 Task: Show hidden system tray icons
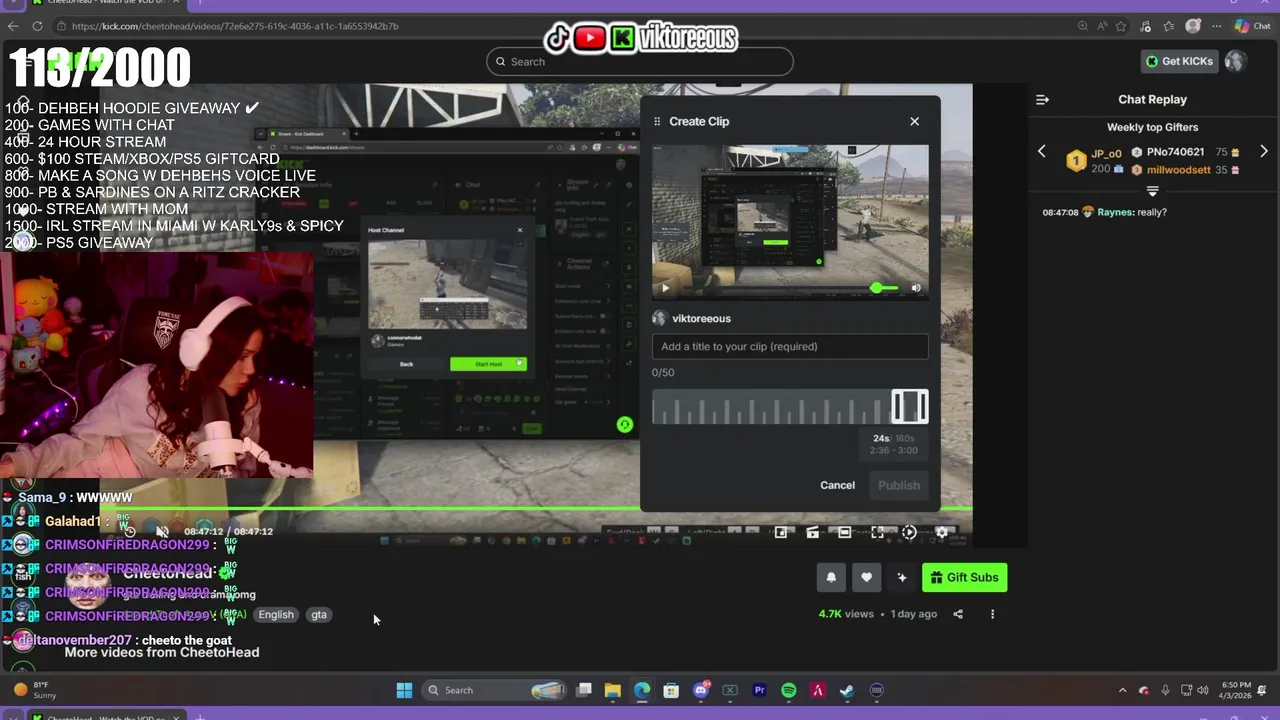pyautogui.click(x=1122, y=690)
